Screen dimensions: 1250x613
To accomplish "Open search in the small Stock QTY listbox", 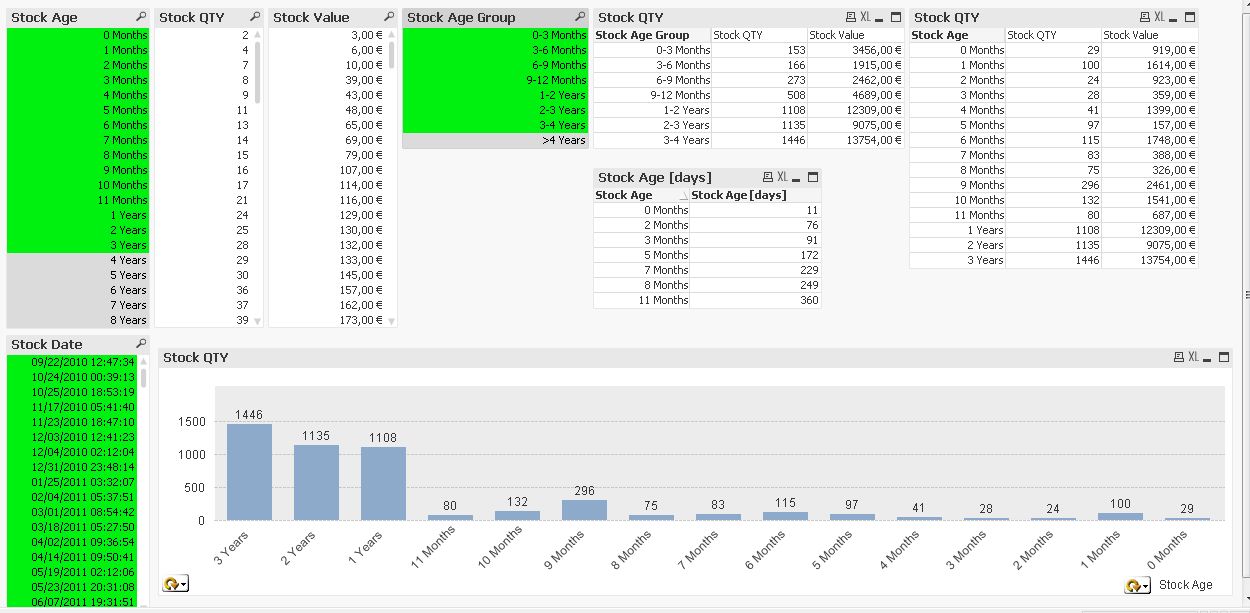I will pos(255,16).
